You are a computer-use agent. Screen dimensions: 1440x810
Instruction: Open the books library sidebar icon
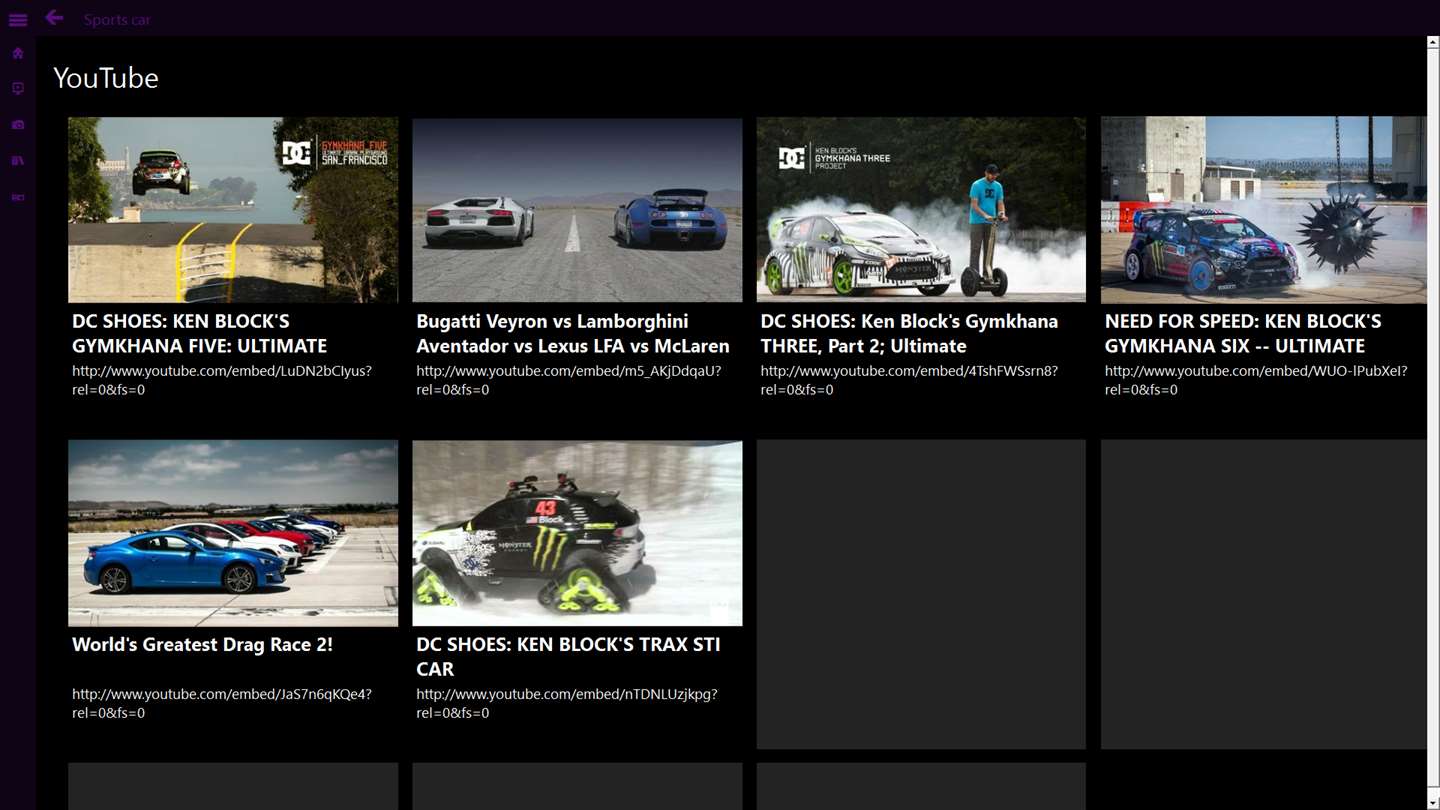click(18, 161)
